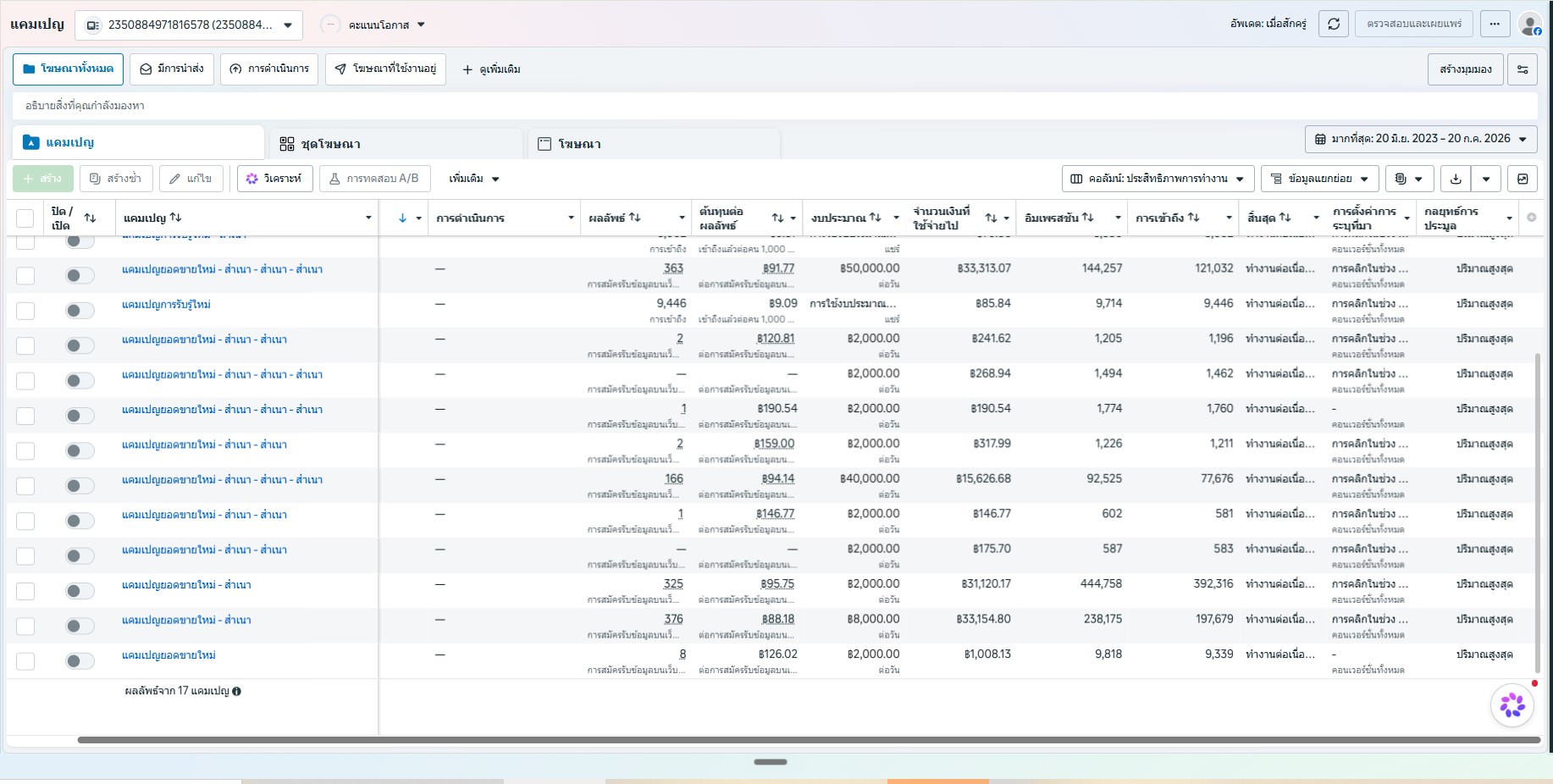Click the refresh data icon
Screen dimensions: 1553x784
pos(1334,24)
